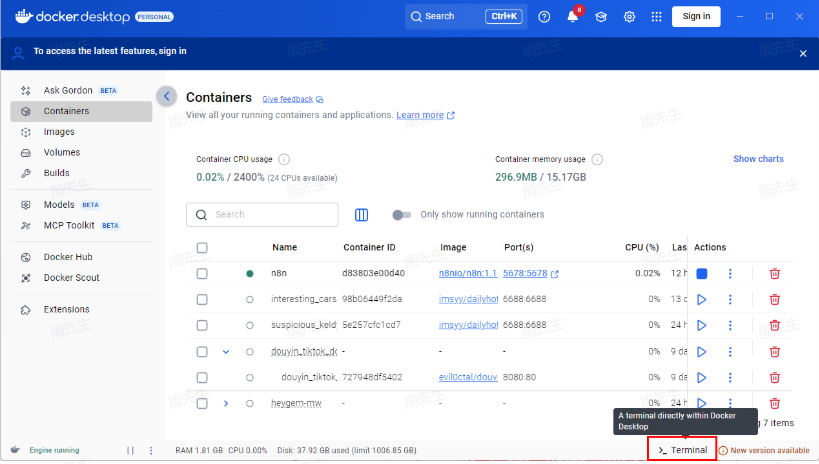
Task: Open more actions for 727948df5402
Action: (730, 377)
